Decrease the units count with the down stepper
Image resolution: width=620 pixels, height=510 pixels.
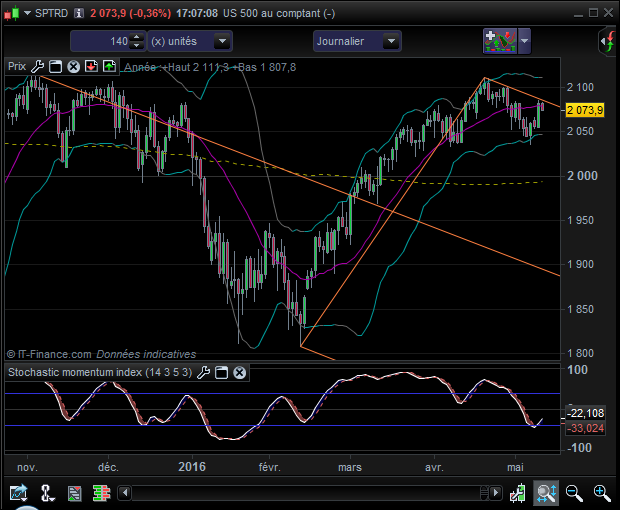click(137, 45)
